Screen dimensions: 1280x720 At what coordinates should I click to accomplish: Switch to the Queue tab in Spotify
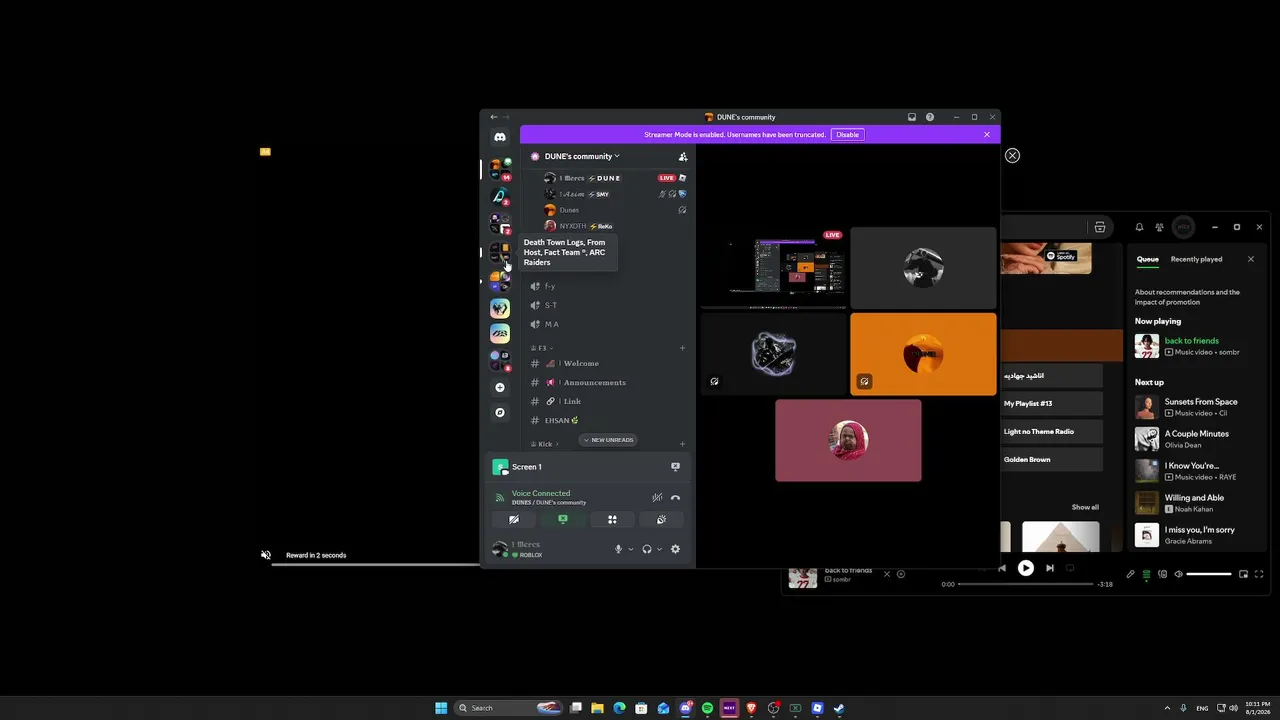click(x=1147, y=259)
